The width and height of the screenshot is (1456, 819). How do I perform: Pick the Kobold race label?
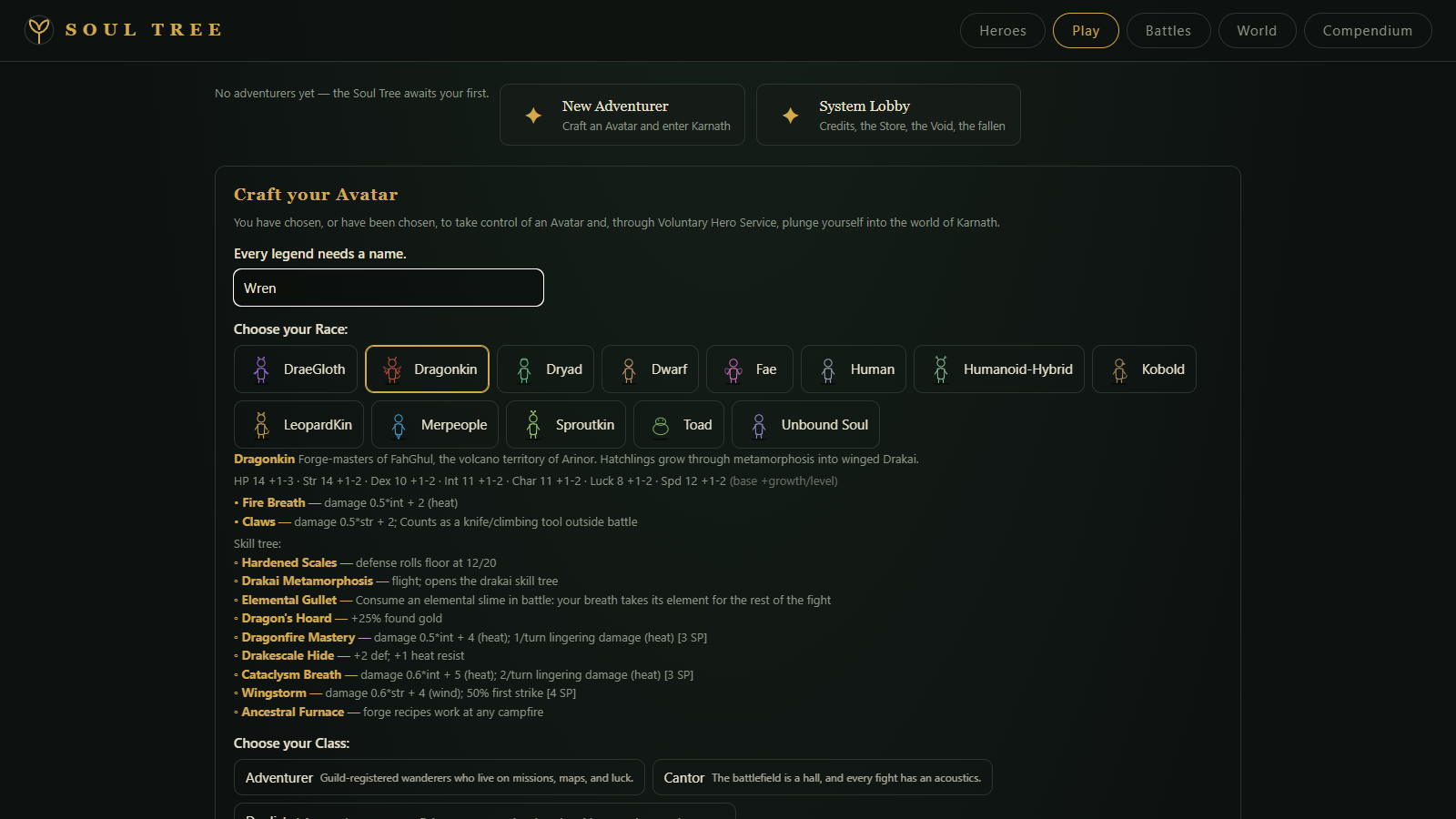1163,369
